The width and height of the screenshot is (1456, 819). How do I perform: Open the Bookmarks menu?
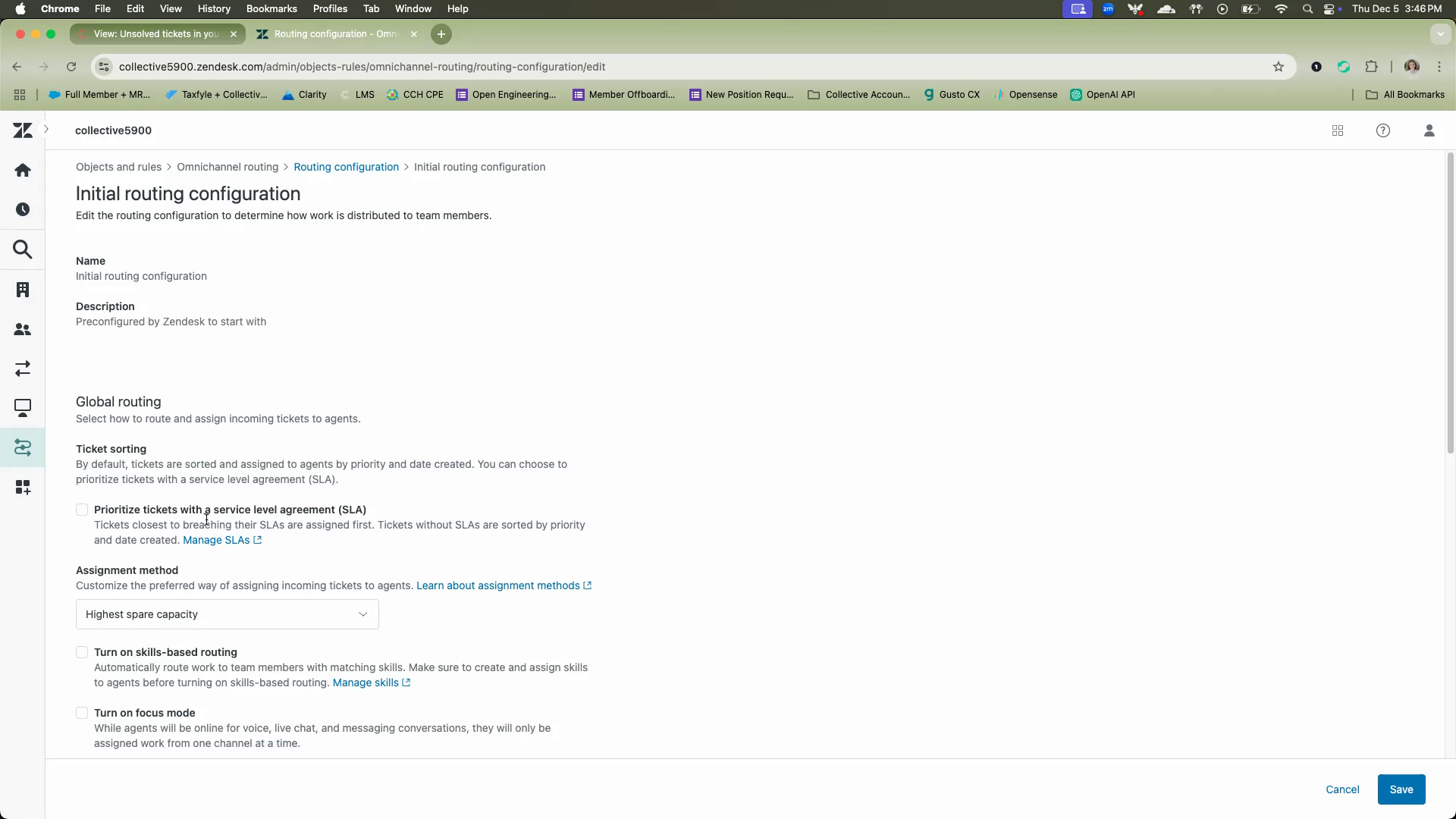point(271,9)
